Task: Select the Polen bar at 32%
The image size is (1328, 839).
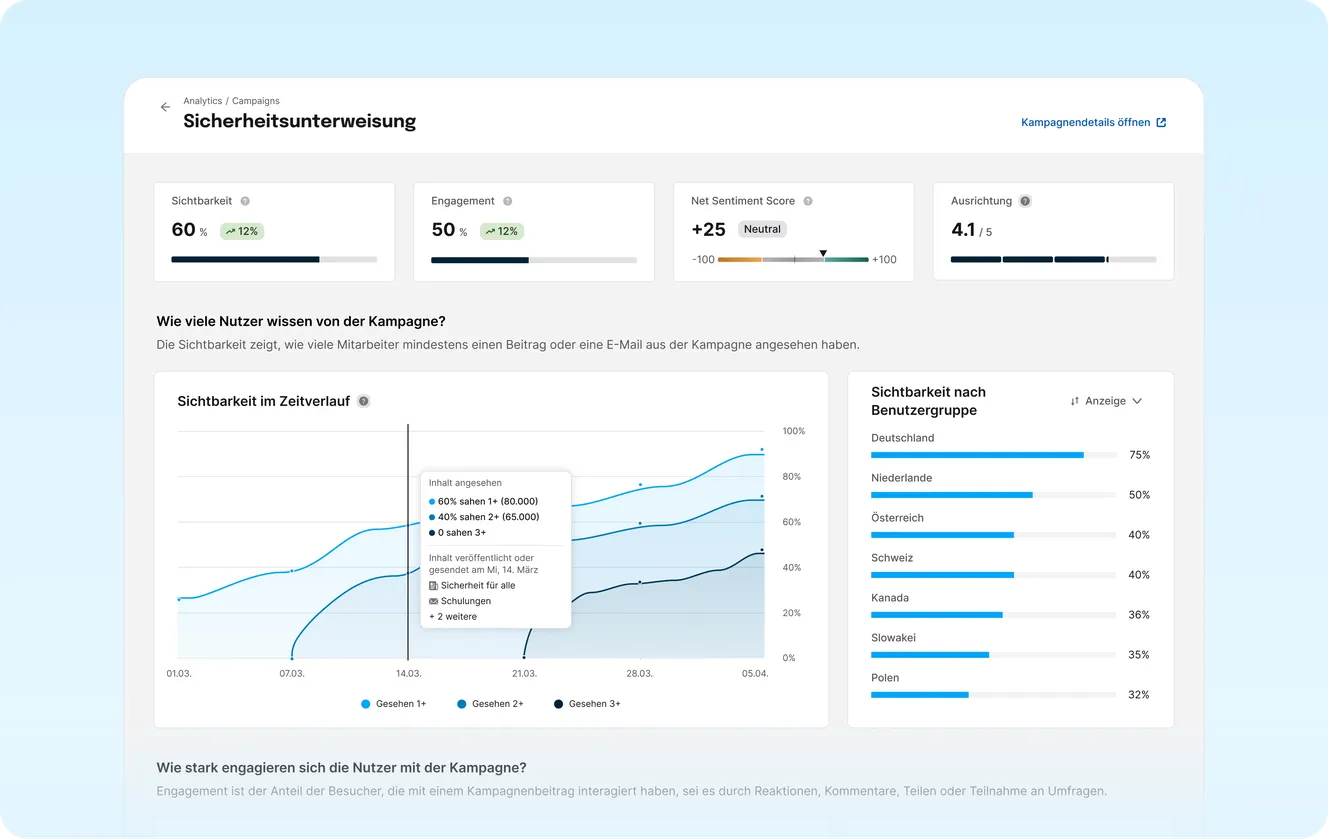Action: coord(994,695)
